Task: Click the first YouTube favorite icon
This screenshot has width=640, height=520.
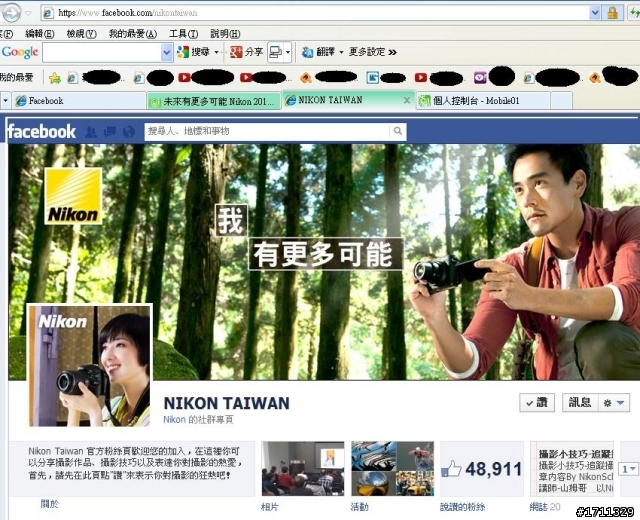Action: pos(184,77)
